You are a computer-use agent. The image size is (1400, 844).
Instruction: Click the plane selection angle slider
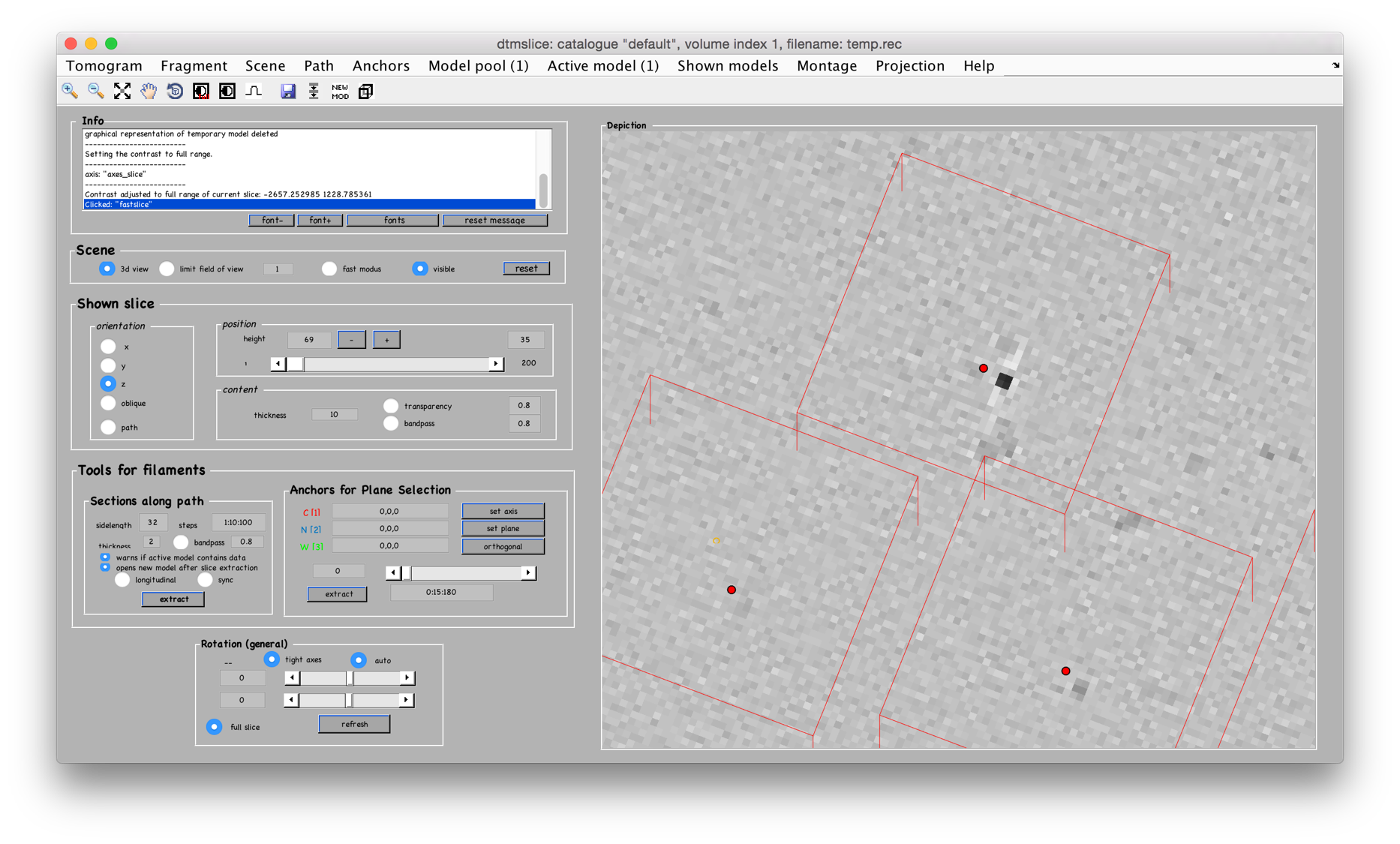coord(461,573)
